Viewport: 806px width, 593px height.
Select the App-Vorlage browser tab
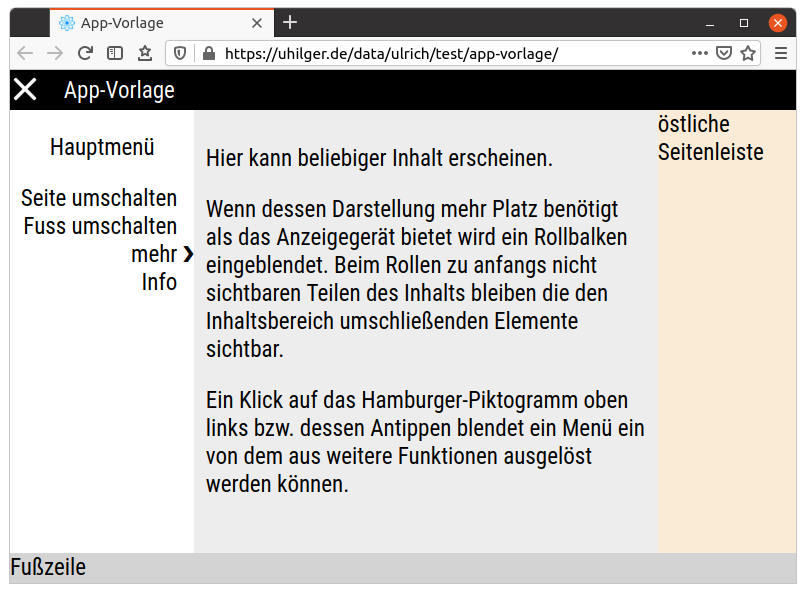tap(162, 23)
